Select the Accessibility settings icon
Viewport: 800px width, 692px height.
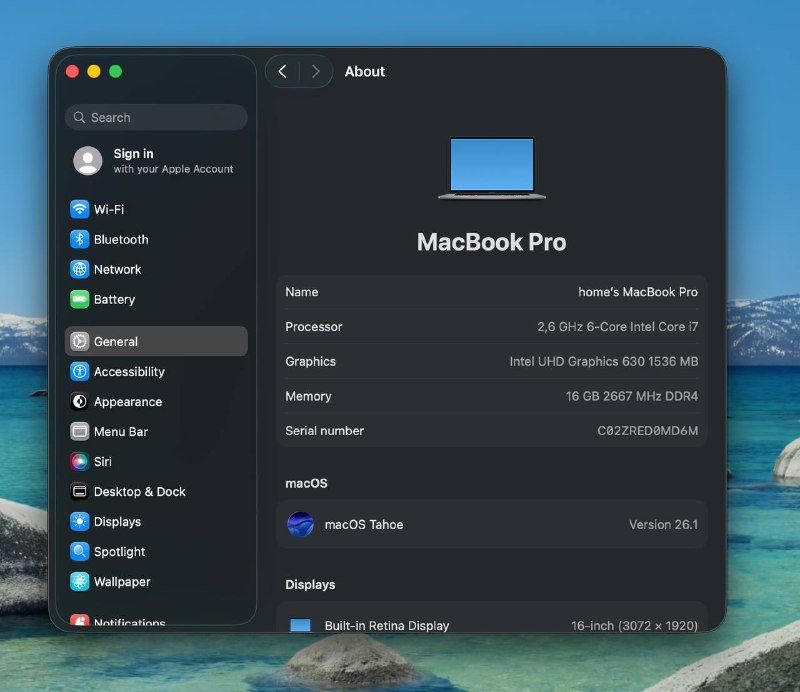pyautogui.click(x=81, y=371)
